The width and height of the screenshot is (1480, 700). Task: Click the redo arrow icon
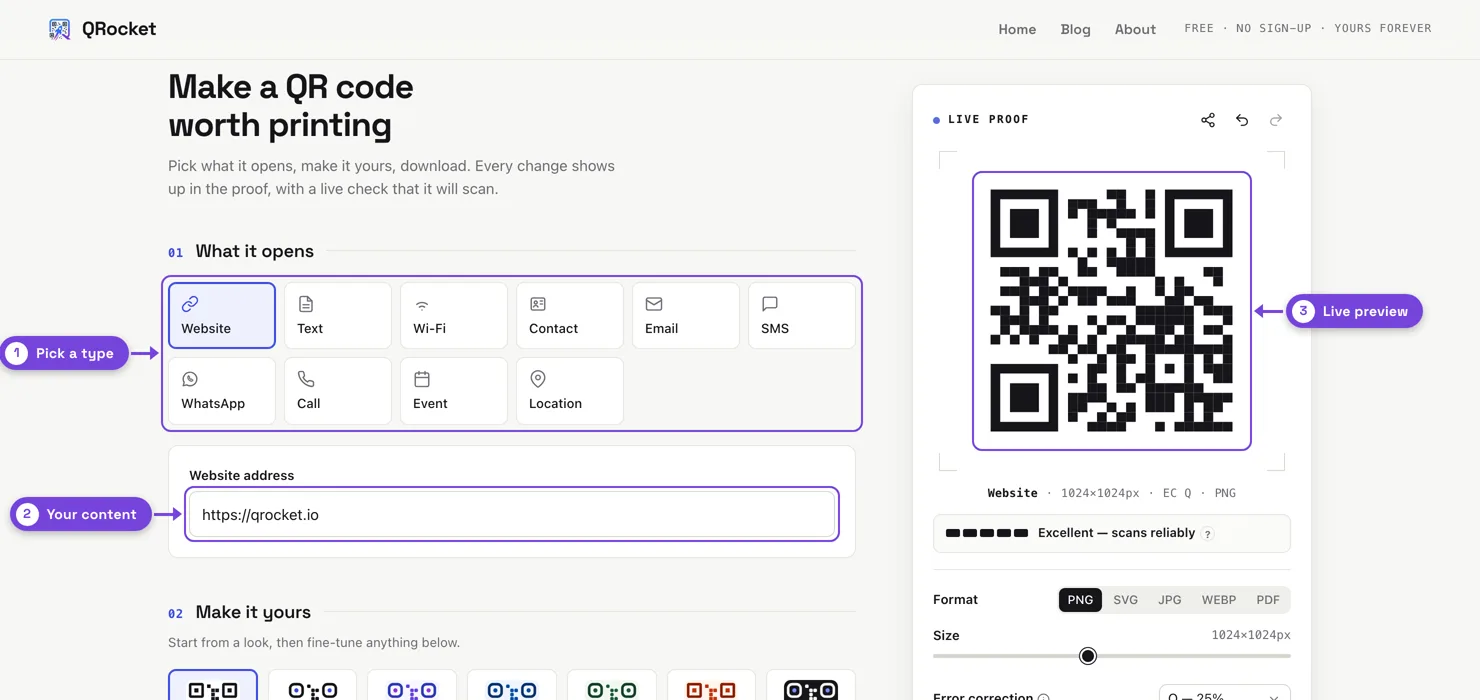pyautogui.click(x=1276, y=120)
